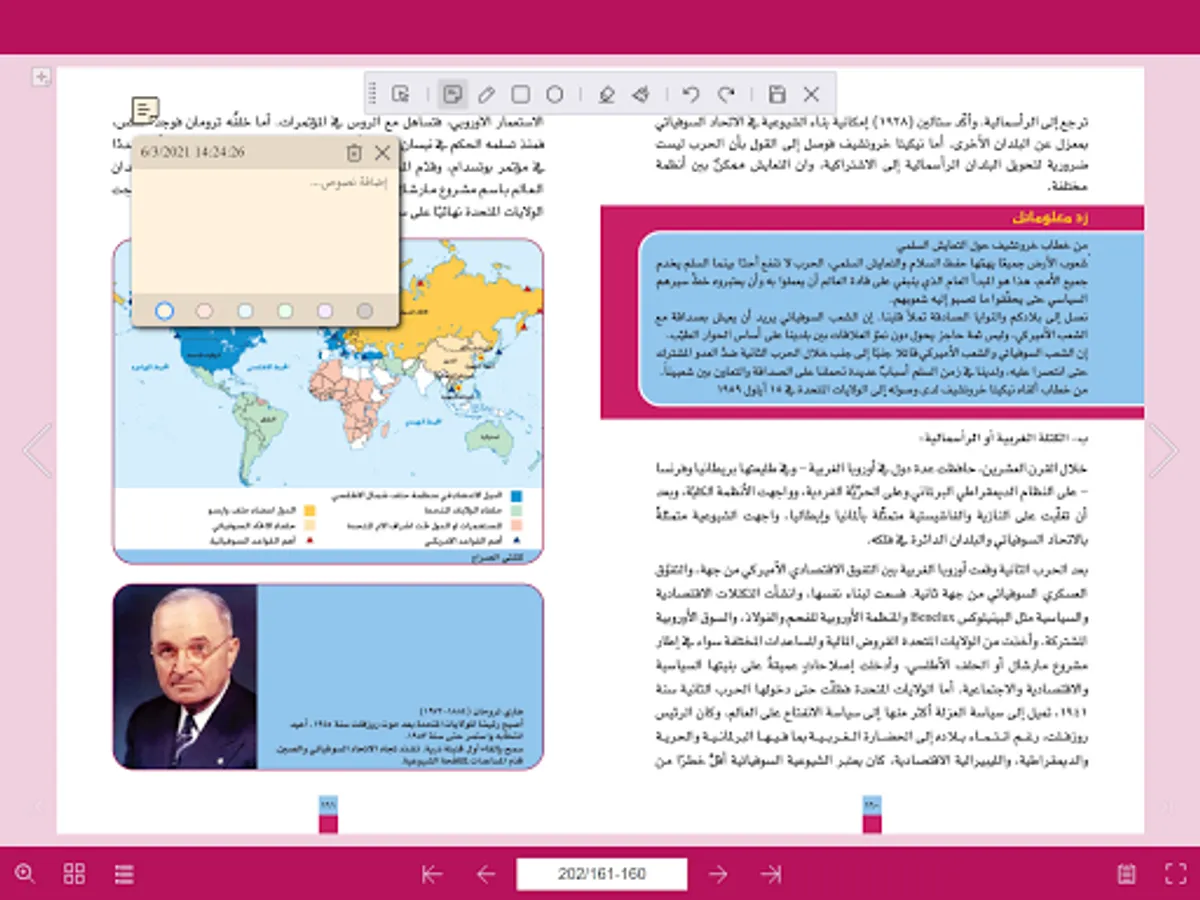This screenshot has width=1200, height=900.
Task: Choose the gray note color swatch
Action: pyautogui.click(x=365, y=311)
